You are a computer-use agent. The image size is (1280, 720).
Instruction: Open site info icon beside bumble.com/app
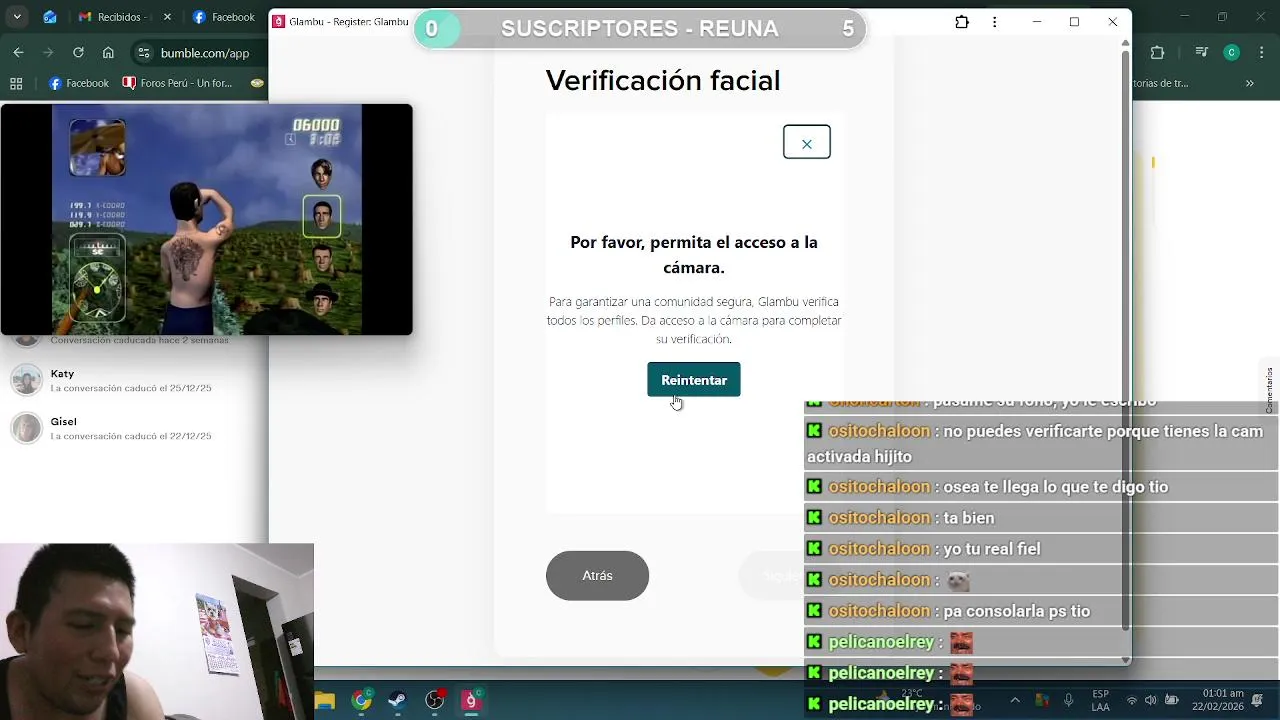(x=144, y=53)
